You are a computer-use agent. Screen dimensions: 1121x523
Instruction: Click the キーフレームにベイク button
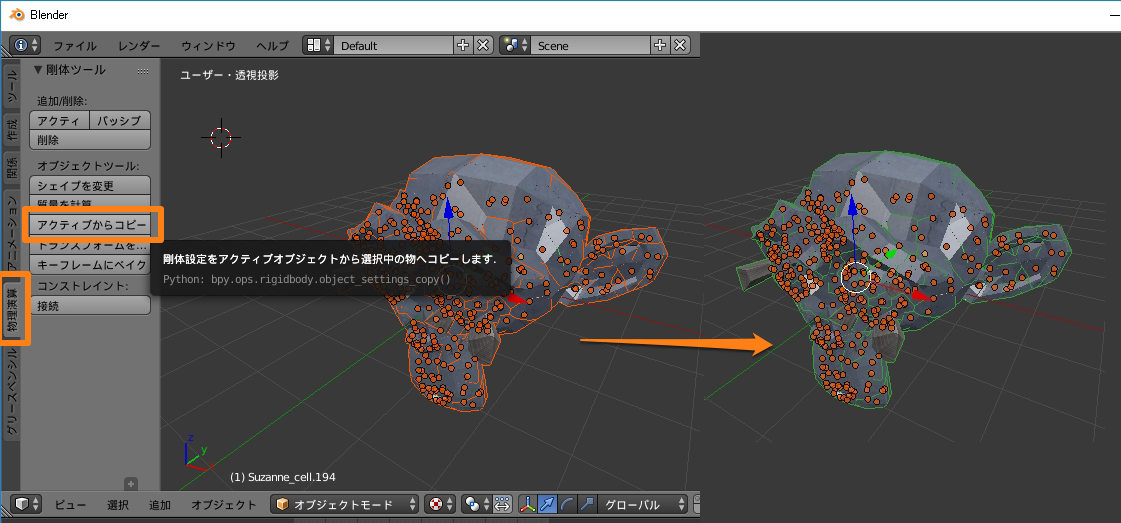(90, 264)
